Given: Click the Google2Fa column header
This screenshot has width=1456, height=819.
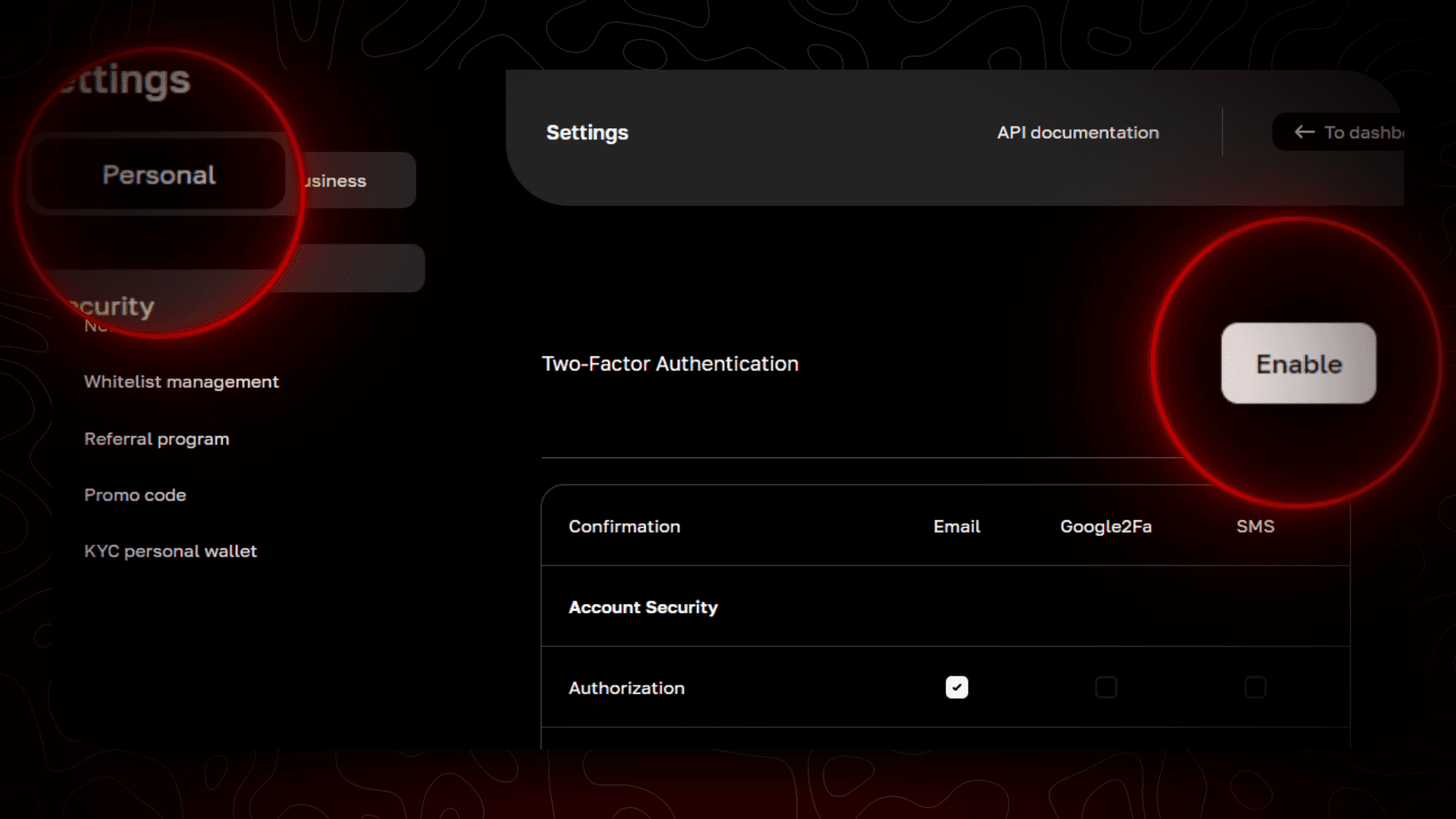Looking at the screenshot, I should point(1105,526).
